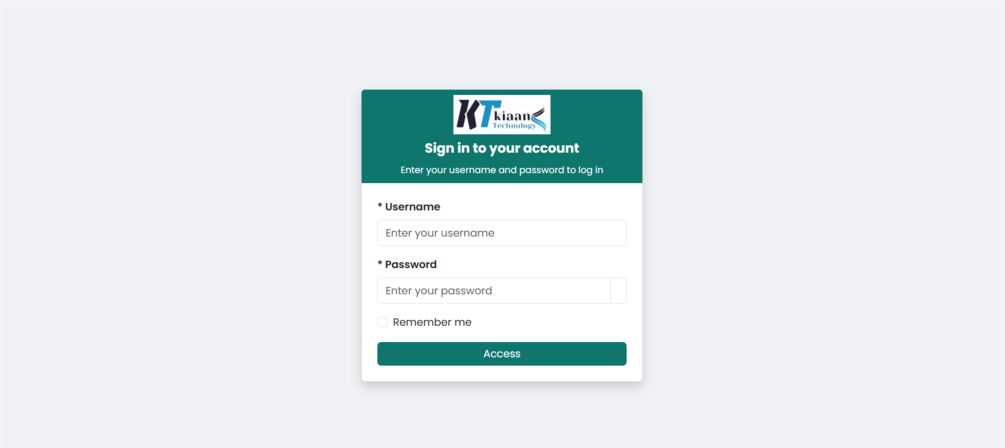Click the asterisk beside Username
Screen dimensions: 1005x448
380,206
